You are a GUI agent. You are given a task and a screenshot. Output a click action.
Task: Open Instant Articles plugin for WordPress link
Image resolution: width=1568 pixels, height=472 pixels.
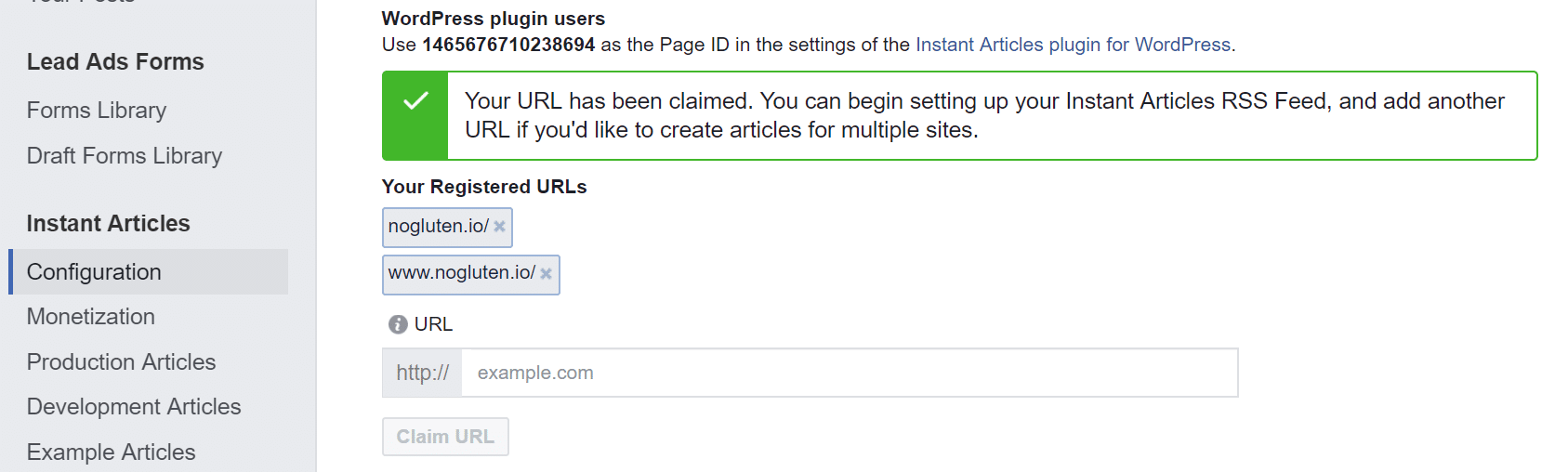(x=1073, y=45)
